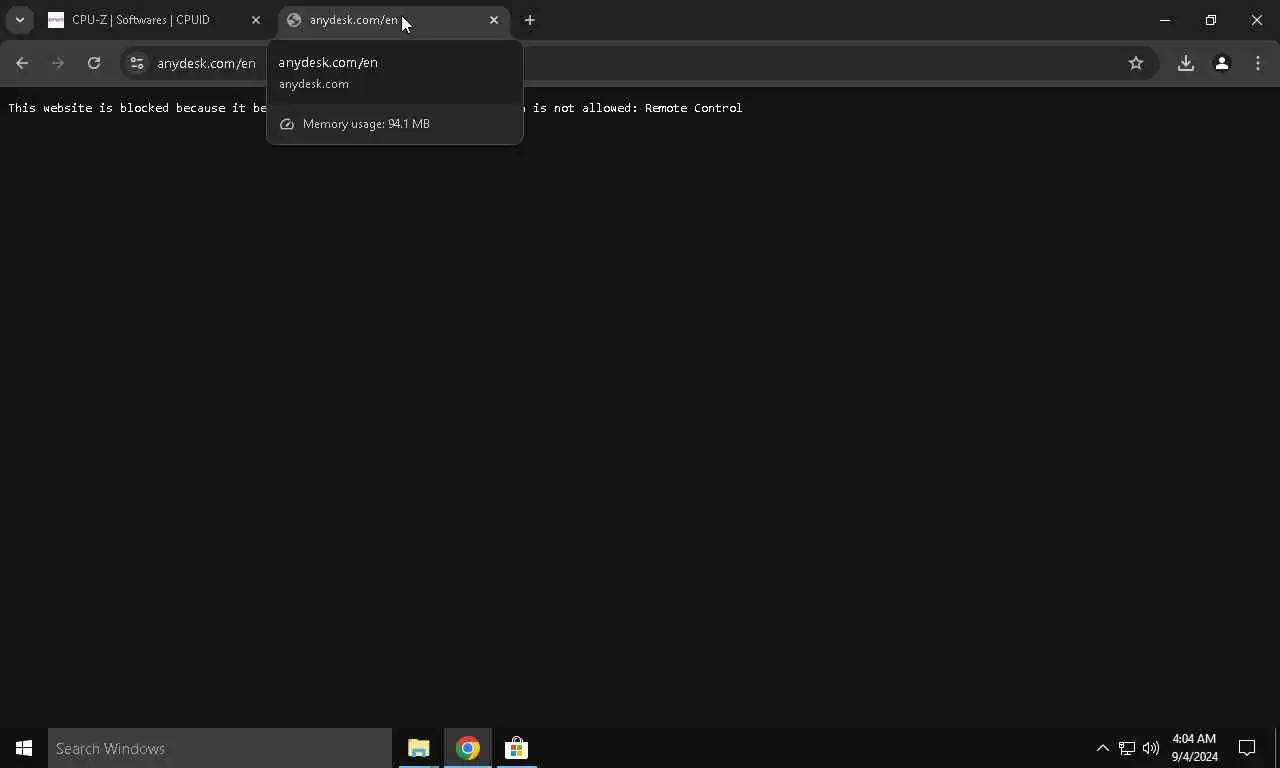
Task: Open Microsoft Store from taskbar
Action: coord(517,748)
